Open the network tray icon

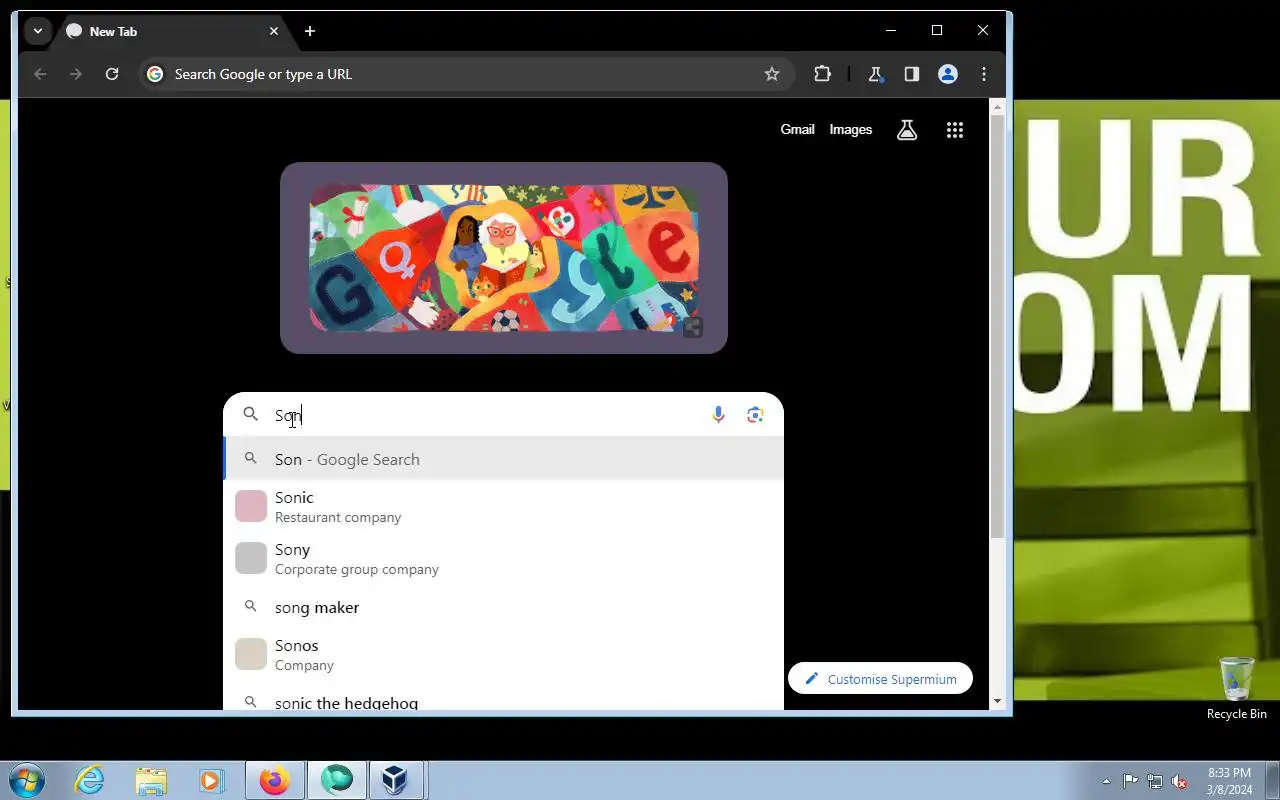tap(1155, 781)
